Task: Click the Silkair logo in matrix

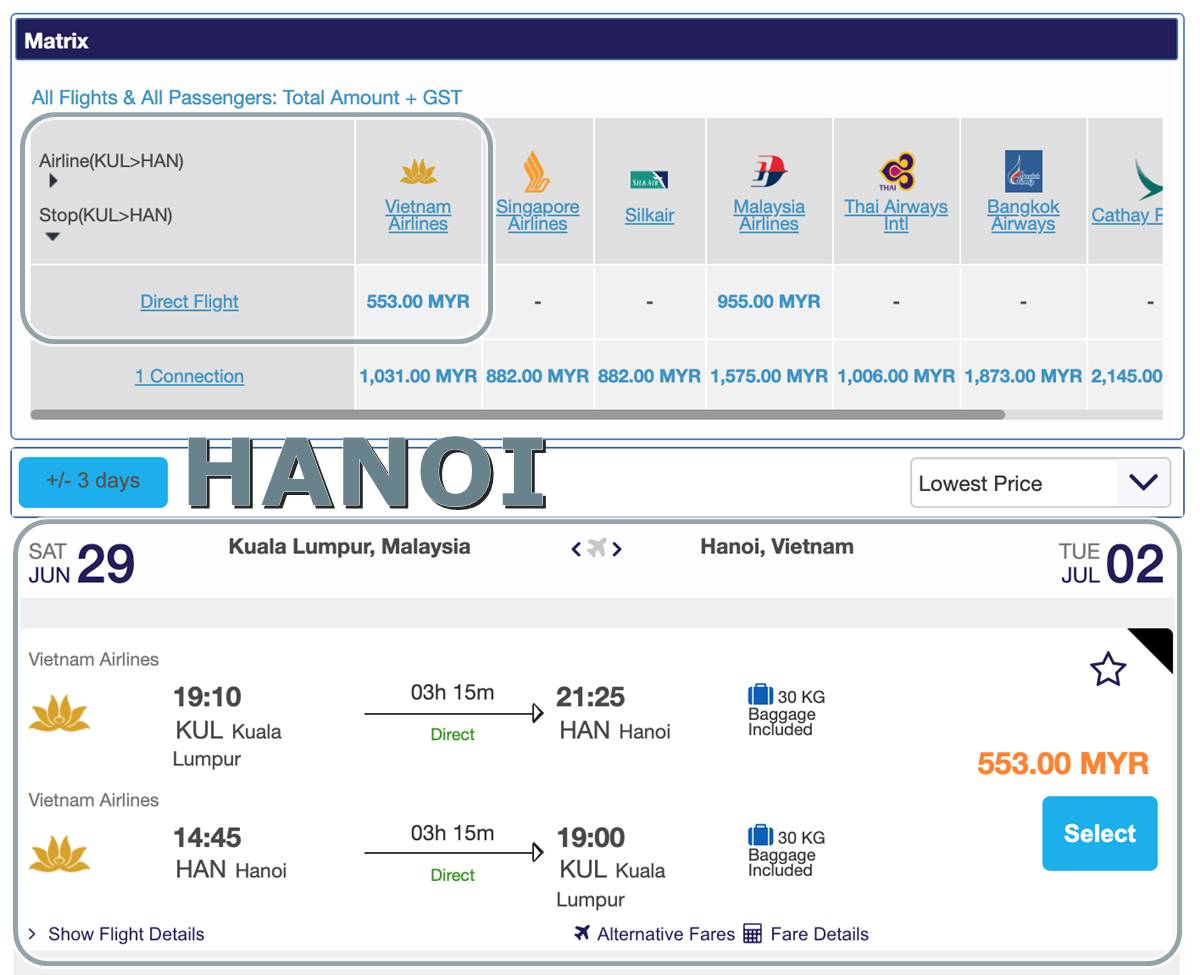Action: coord(649,180)
